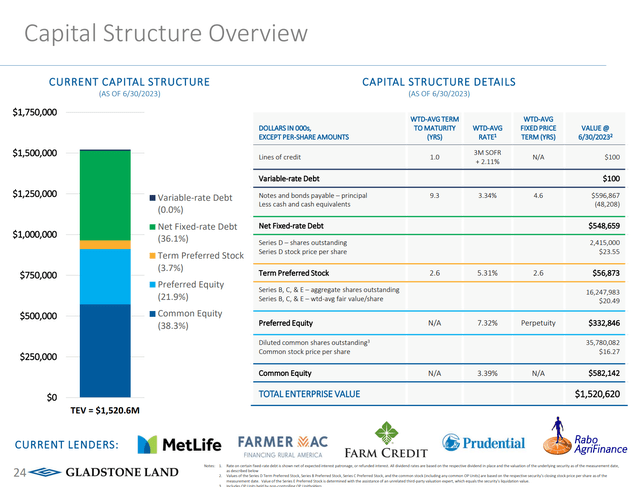
Task: Click the Farm Credit logo
Action: (x=386, y=440)
